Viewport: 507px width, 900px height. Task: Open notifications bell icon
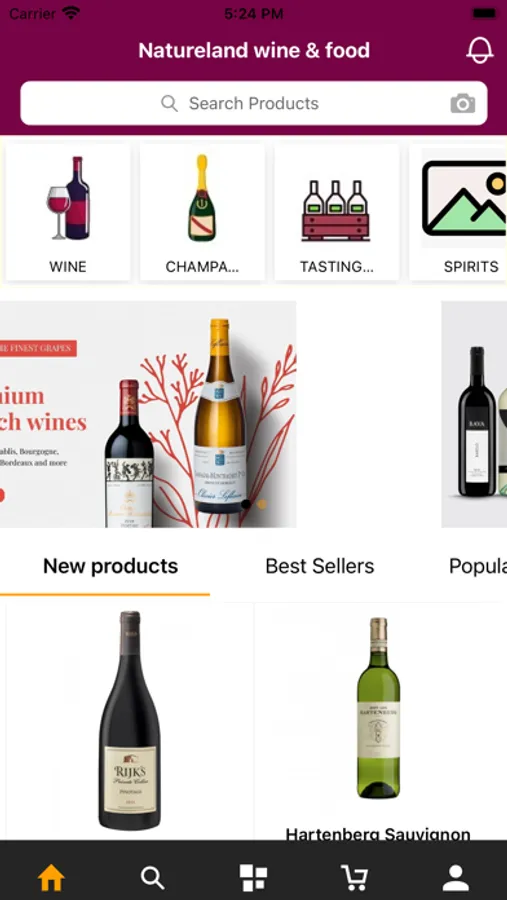[479, 50]
